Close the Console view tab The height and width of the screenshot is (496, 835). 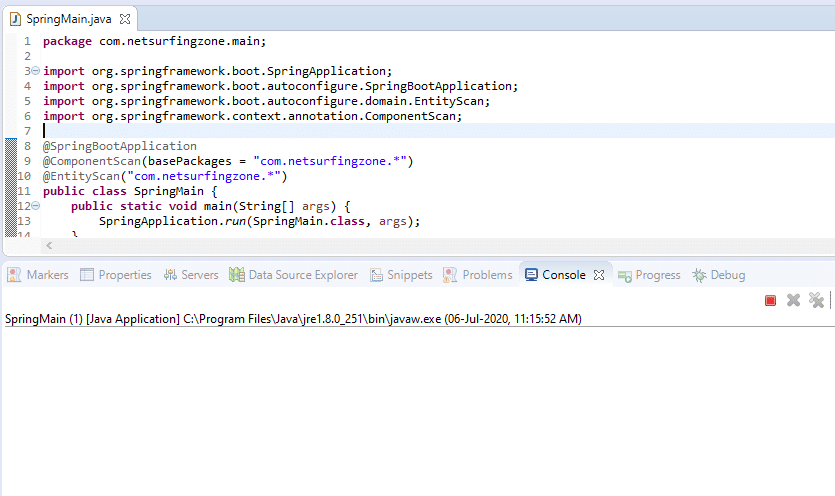point(599,275)
